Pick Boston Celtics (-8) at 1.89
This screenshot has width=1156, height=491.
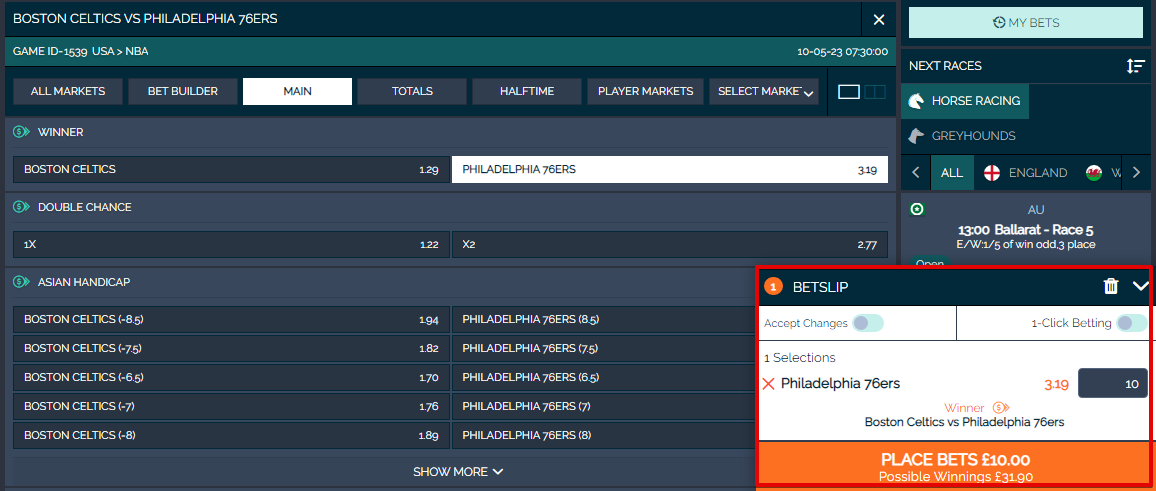[231, 435]
